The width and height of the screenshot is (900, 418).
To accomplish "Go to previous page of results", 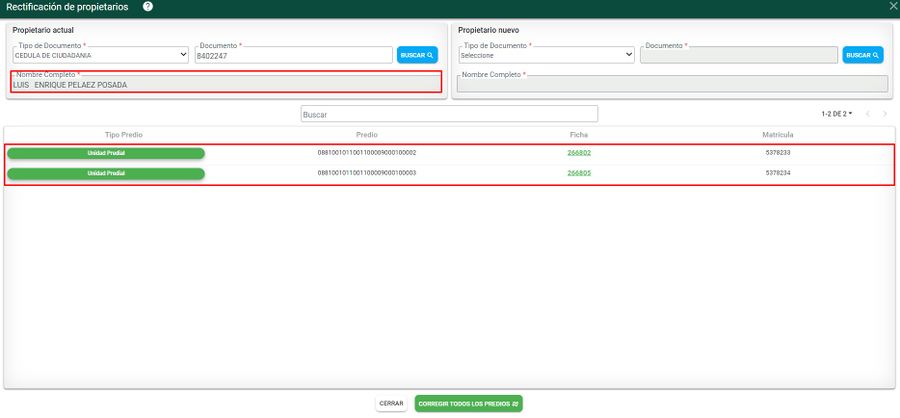I will click(x=867, y=114).
